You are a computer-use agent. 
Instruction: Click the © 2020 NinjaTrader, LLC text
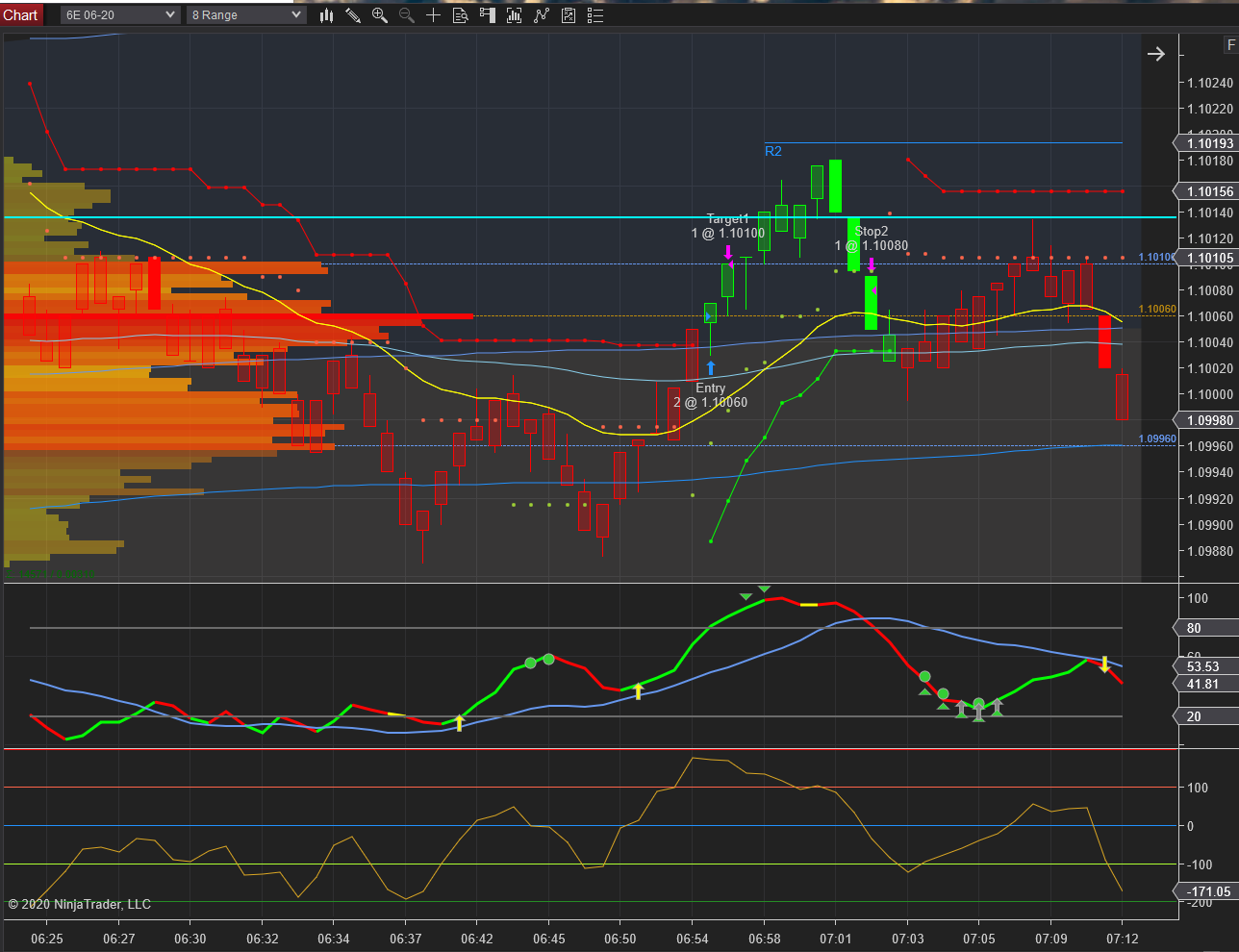80,904
